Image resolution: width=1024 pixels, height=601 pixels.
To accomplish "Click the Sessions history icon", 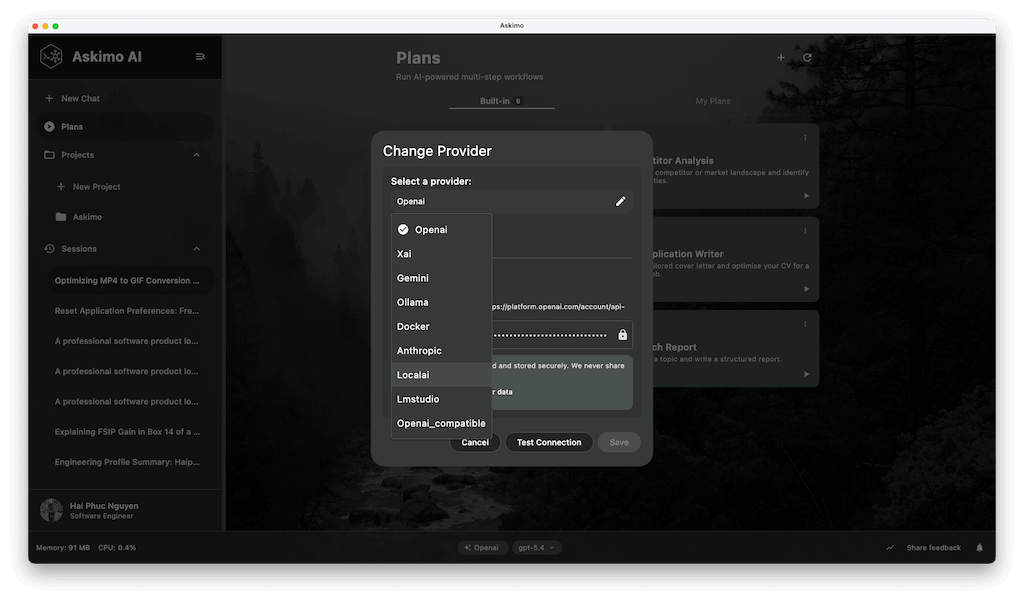I will click(x=49, y=248).
